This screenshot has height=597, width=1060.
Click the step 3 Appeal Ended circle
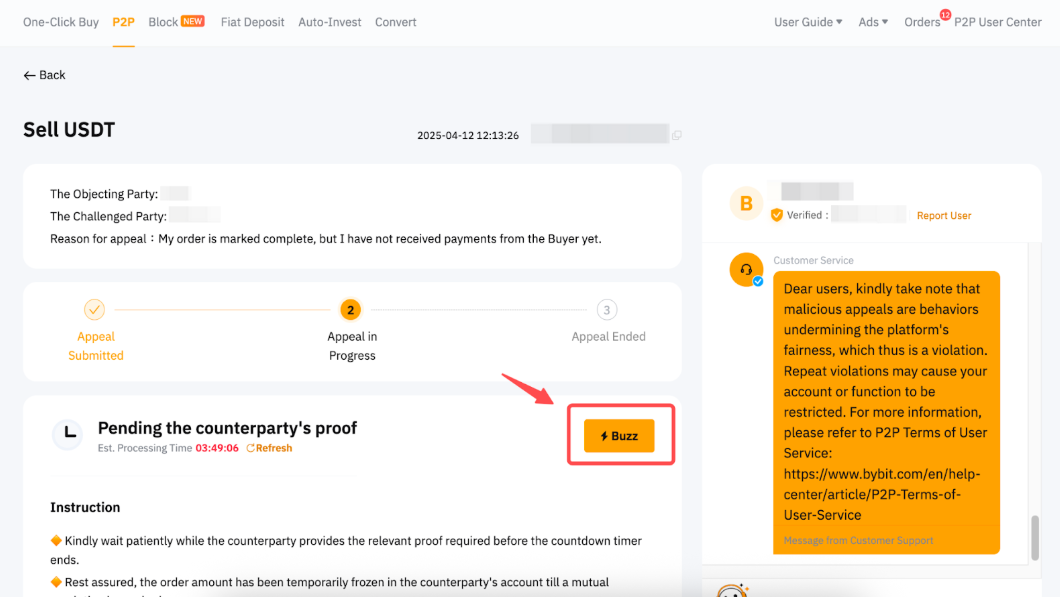[x=607, y=310]
